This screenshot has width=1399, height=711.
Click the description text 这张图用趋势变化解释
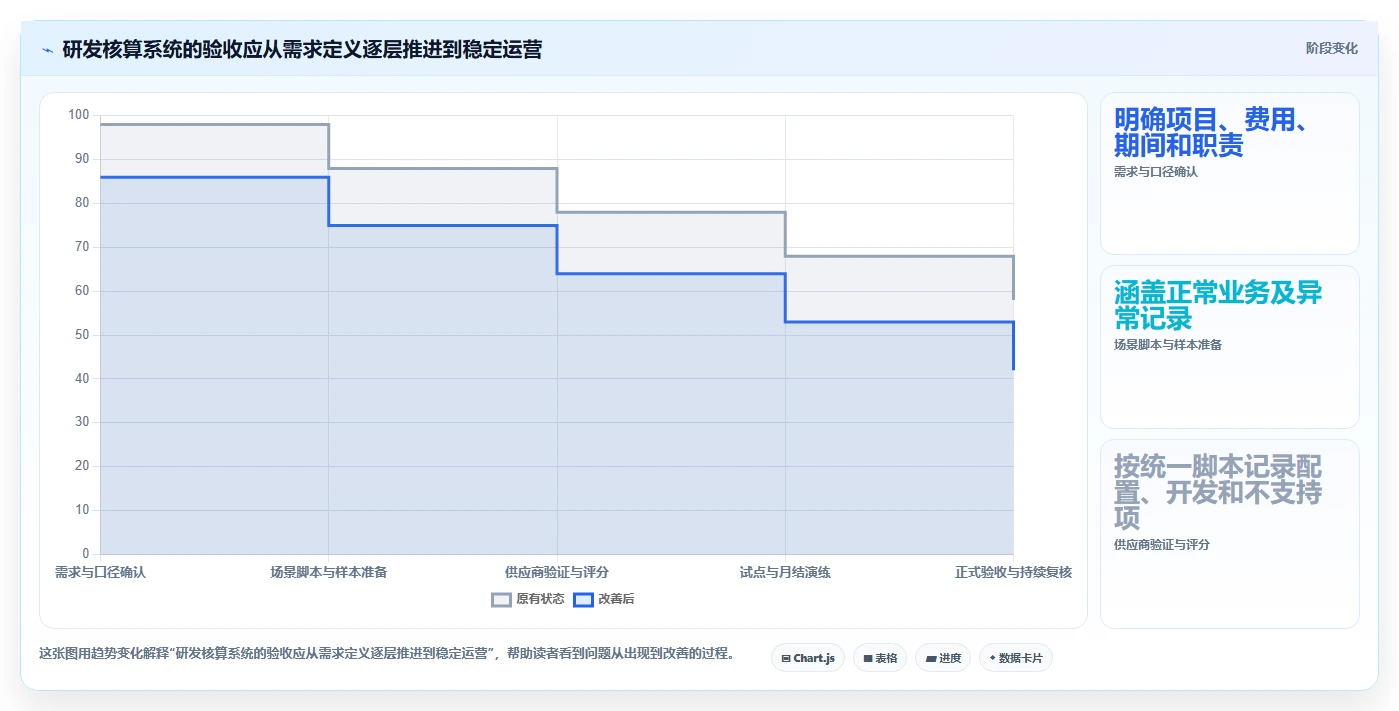tap(388, 654)
